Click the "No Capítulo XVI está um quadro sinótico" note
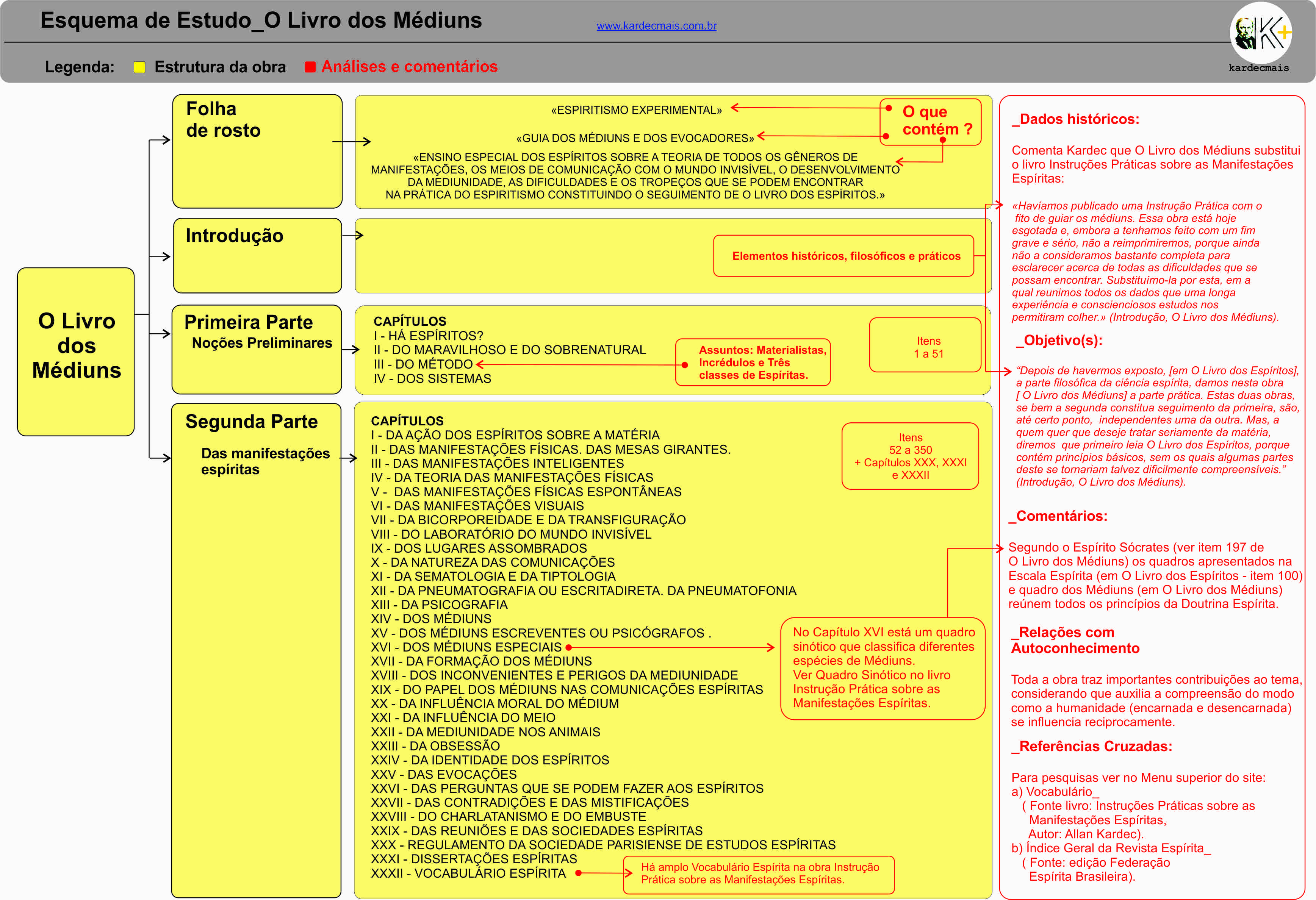1316x900 pixels. [883, 668]
